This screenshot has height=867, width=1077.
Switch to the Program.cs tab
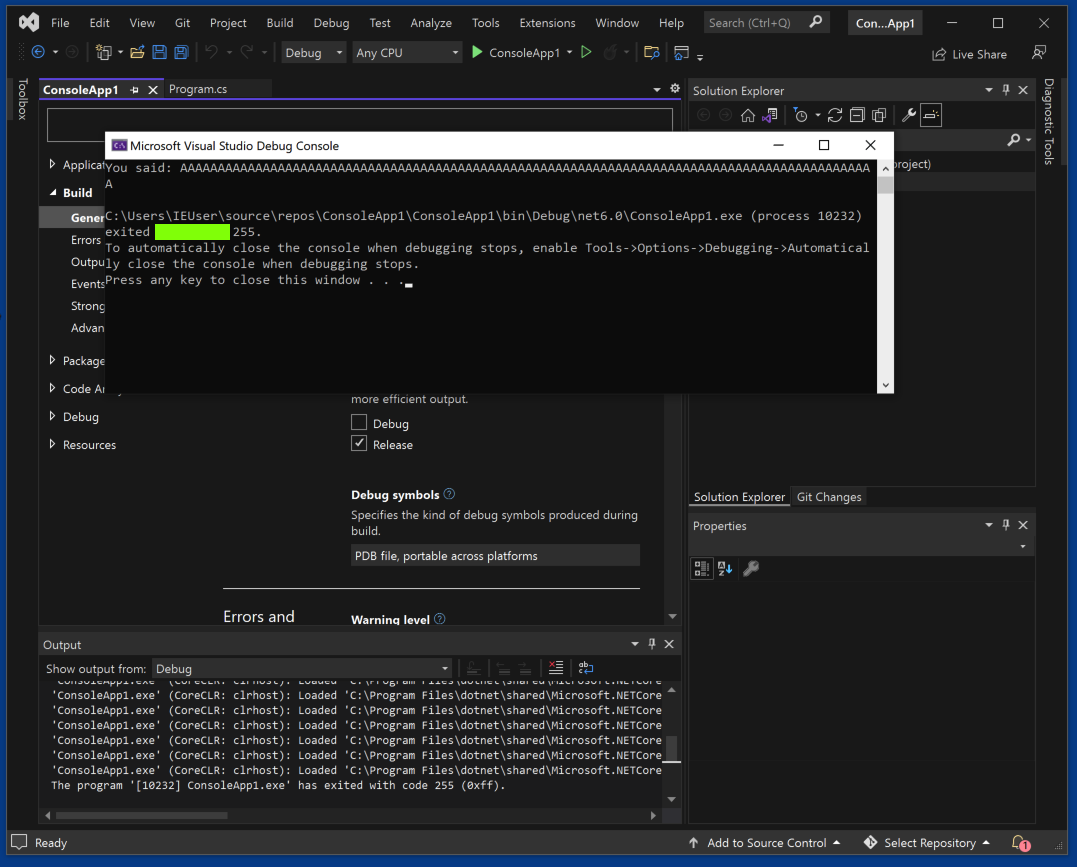198,89
